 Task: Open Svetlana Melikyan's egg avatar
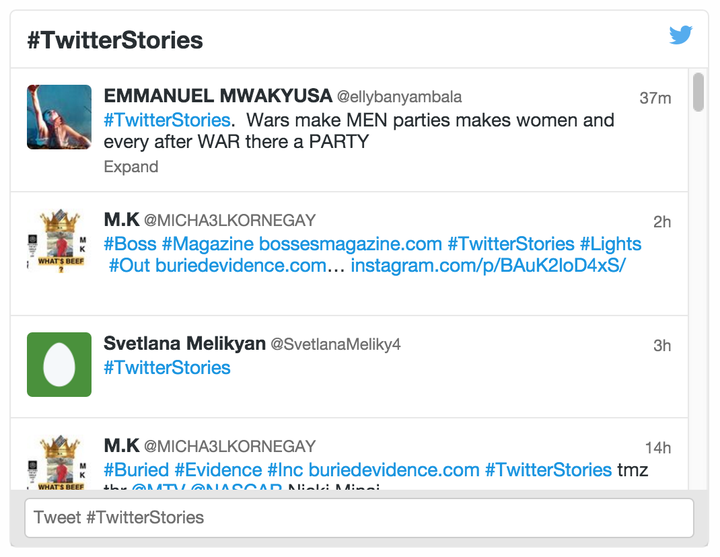point(59,365)
